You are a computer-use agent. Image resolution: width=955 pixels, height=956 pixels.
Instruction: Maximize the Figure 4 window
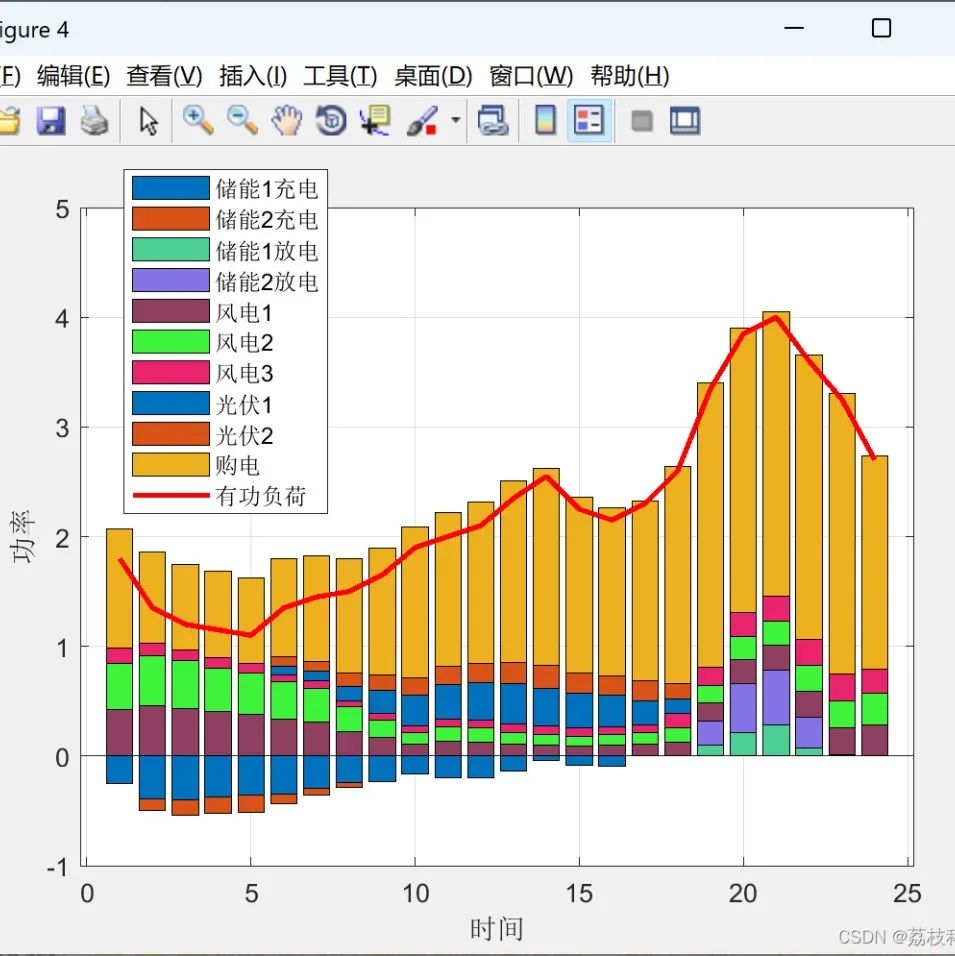pos(881,28)
